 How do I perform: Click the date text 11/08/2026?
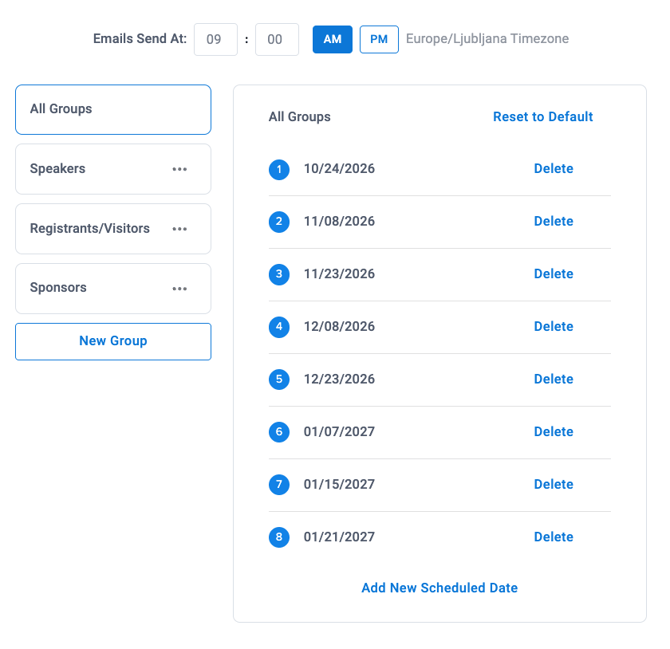pos(339,221)
